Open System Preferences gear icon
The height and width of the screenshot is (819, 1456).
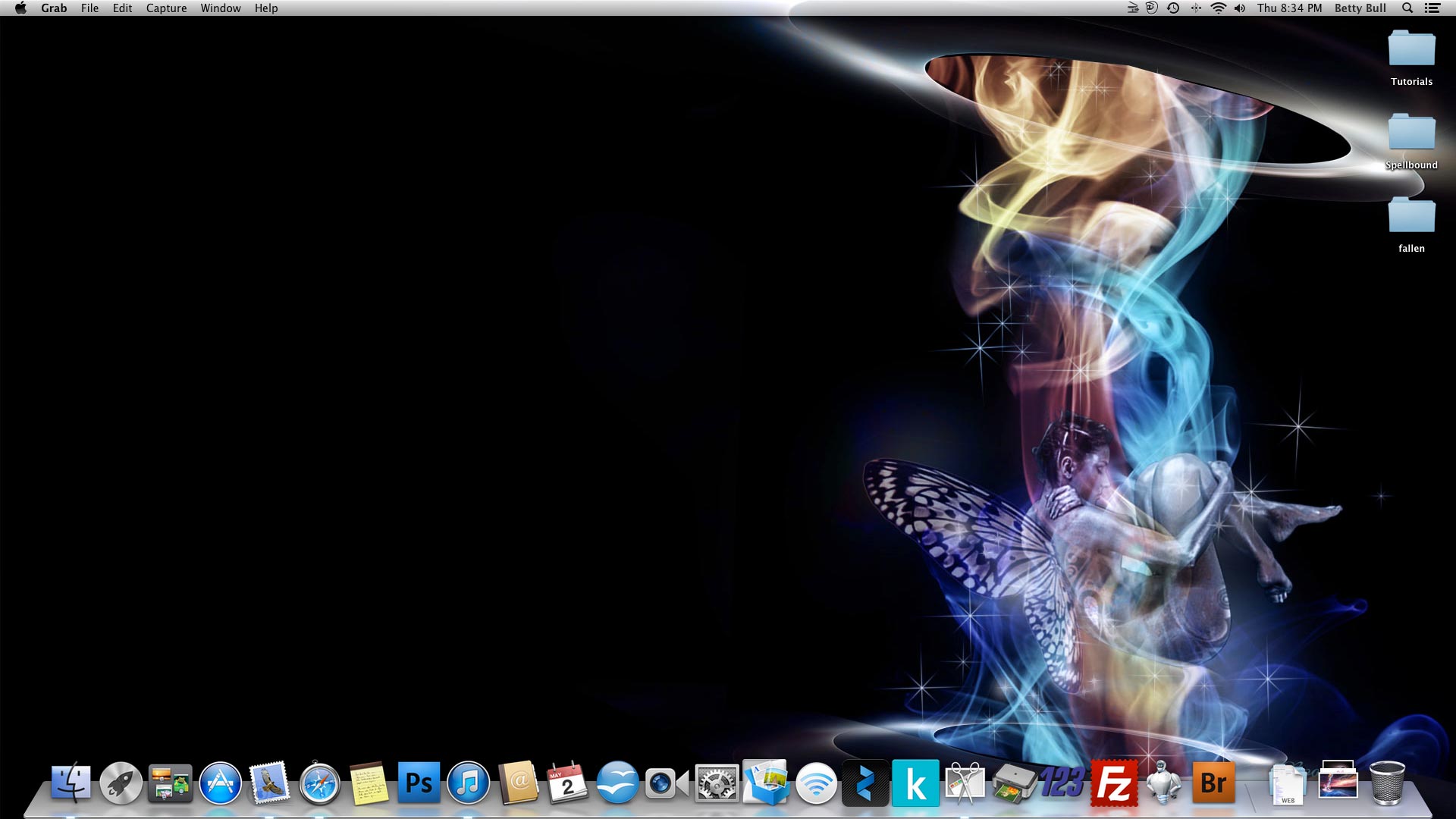click(x=717, y=783)
